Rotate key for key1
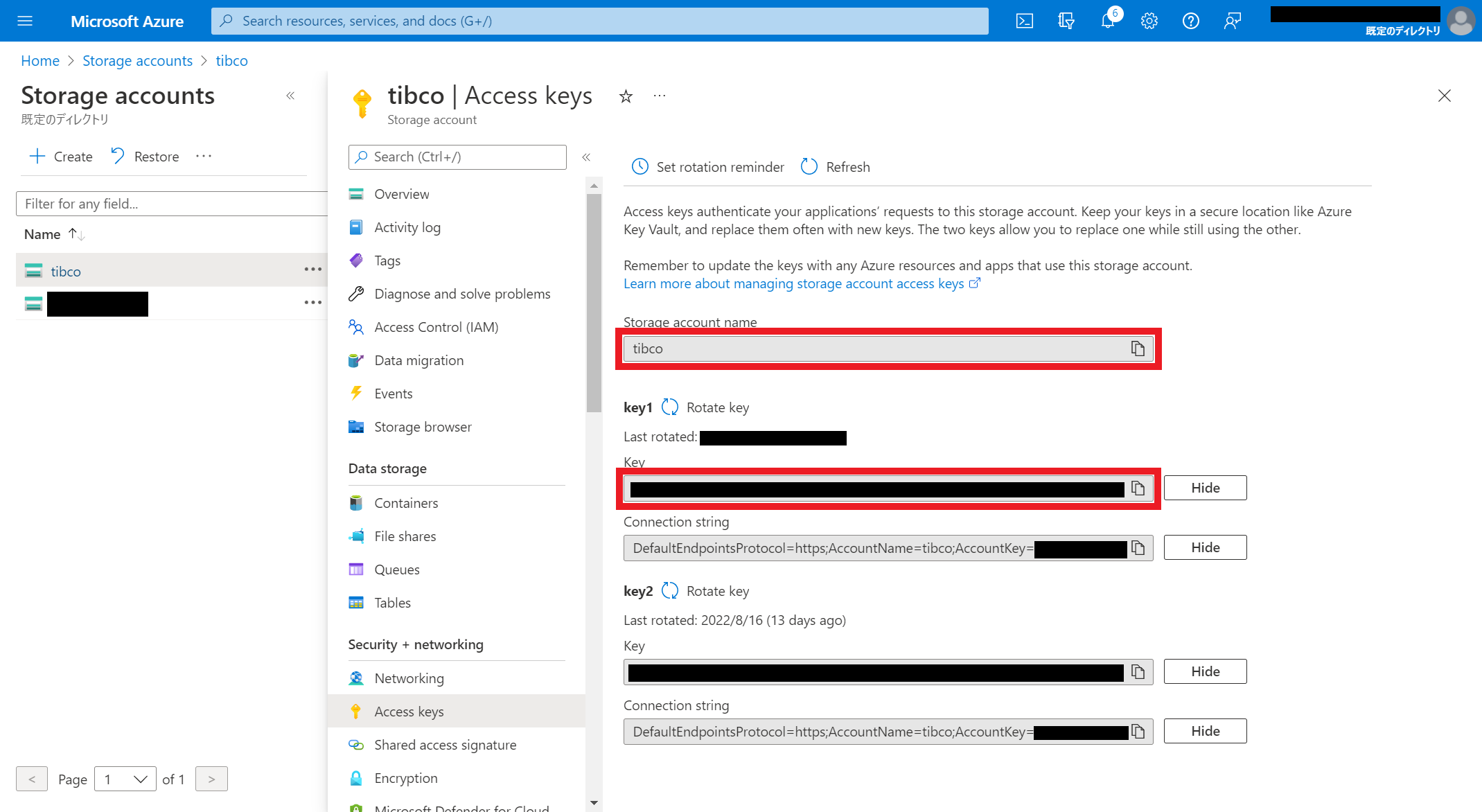 coord(705,407)
